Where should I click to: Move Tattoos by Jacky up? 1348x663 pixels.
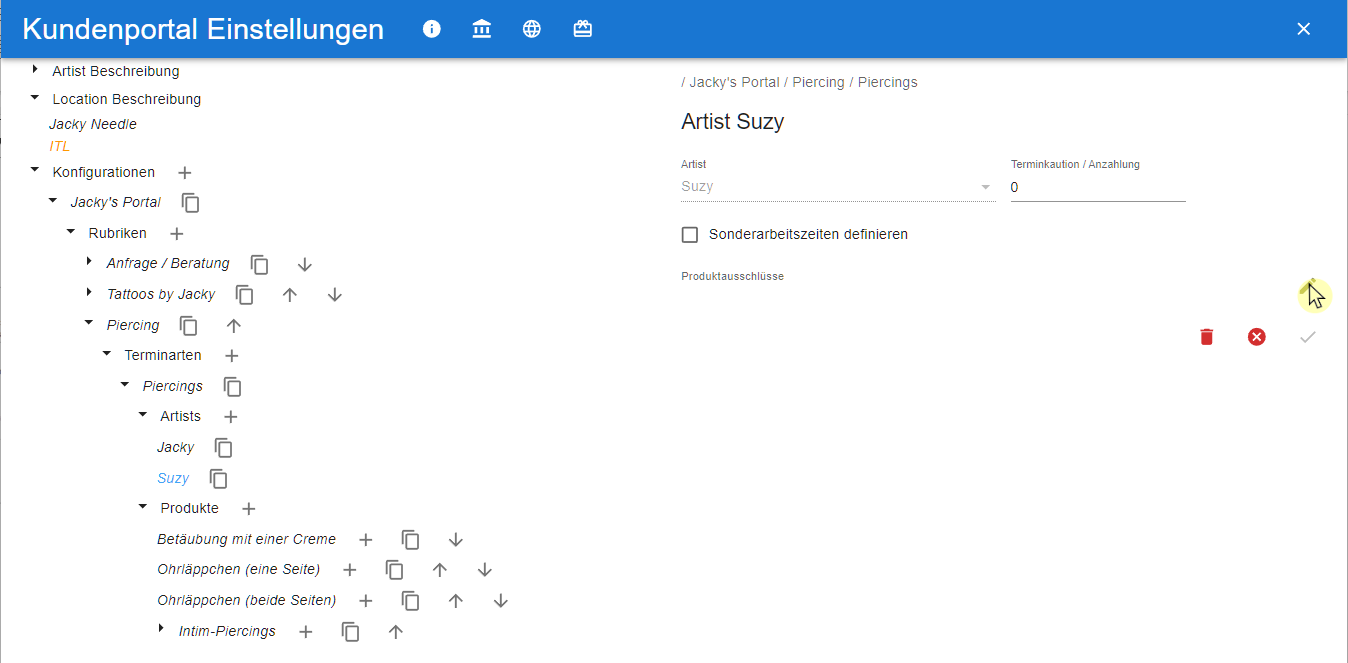290,295
